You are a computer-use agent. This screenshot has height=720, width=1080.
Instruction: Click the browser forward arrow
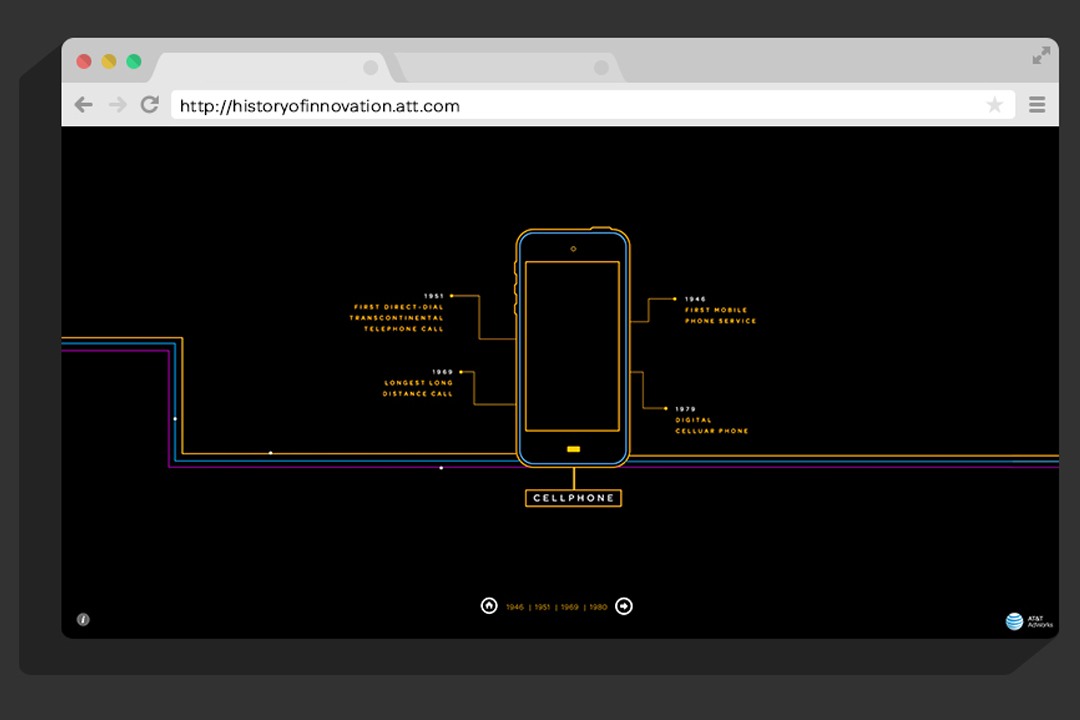tap(118, 105)
